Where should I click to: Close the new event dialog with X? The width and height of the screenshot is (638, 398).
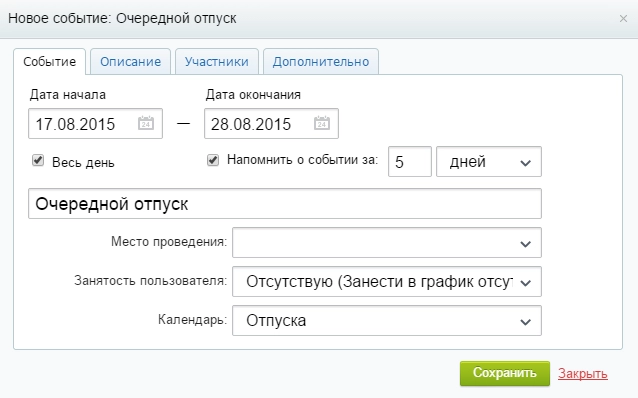pos(623,18)
